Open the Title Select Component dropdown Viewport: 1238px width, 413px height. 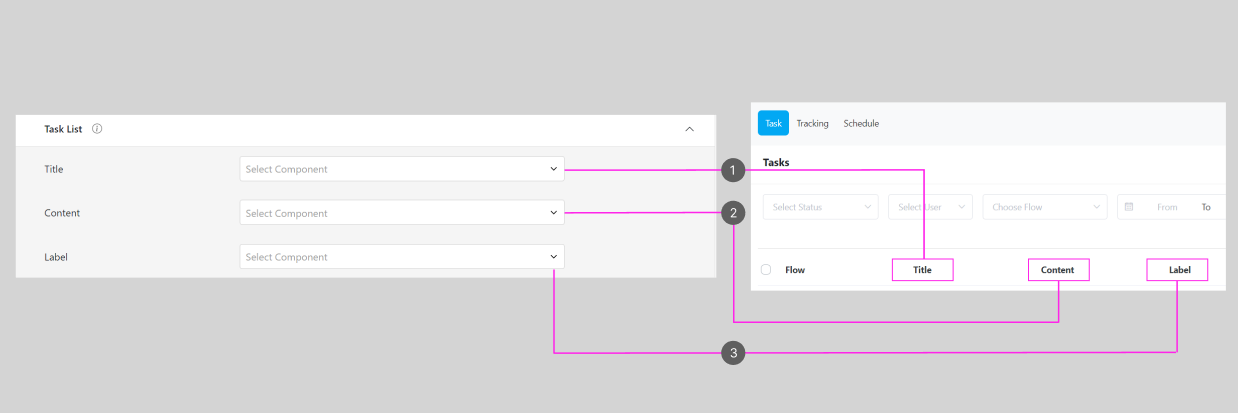(401, 169)
